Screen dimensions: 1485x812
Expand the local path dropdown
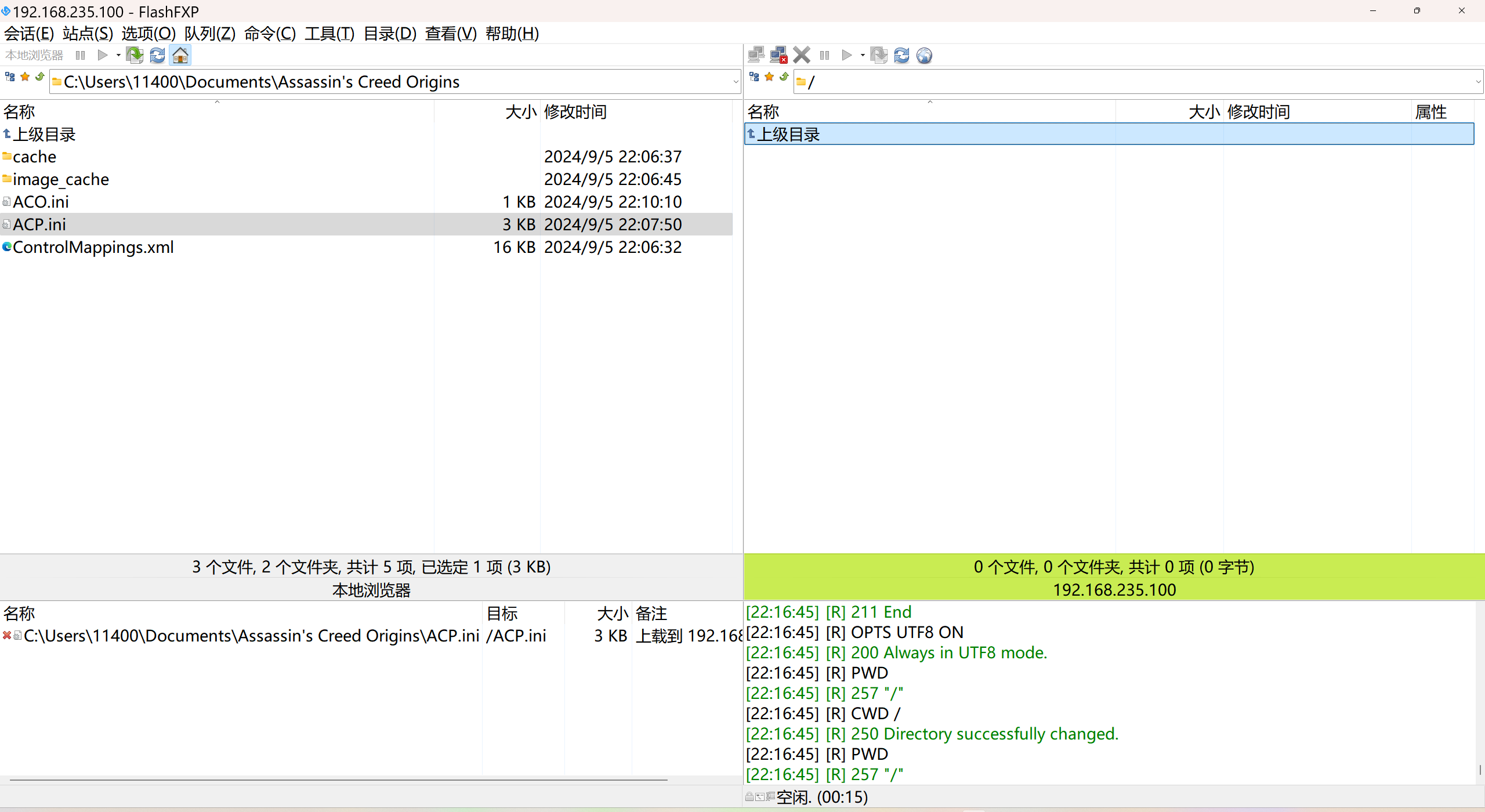[736, 82]
